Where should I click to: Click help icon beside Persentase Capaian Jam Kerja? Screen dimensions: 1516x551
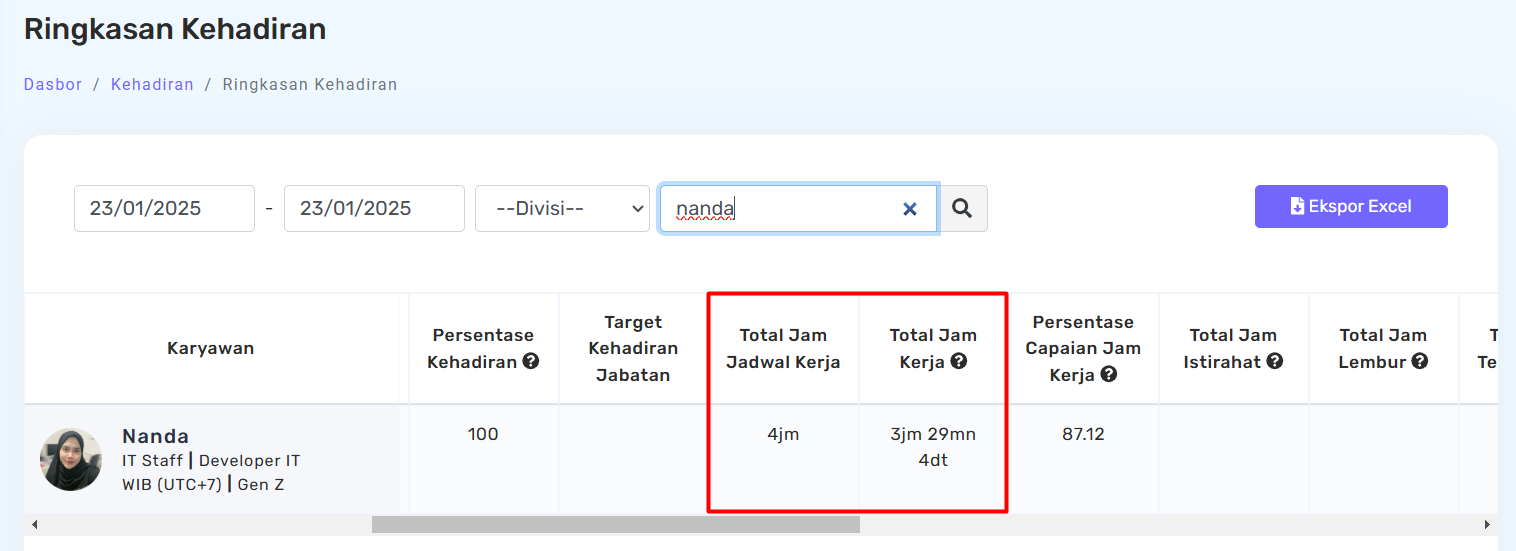pyautogui.click(x=1109, y=374)
